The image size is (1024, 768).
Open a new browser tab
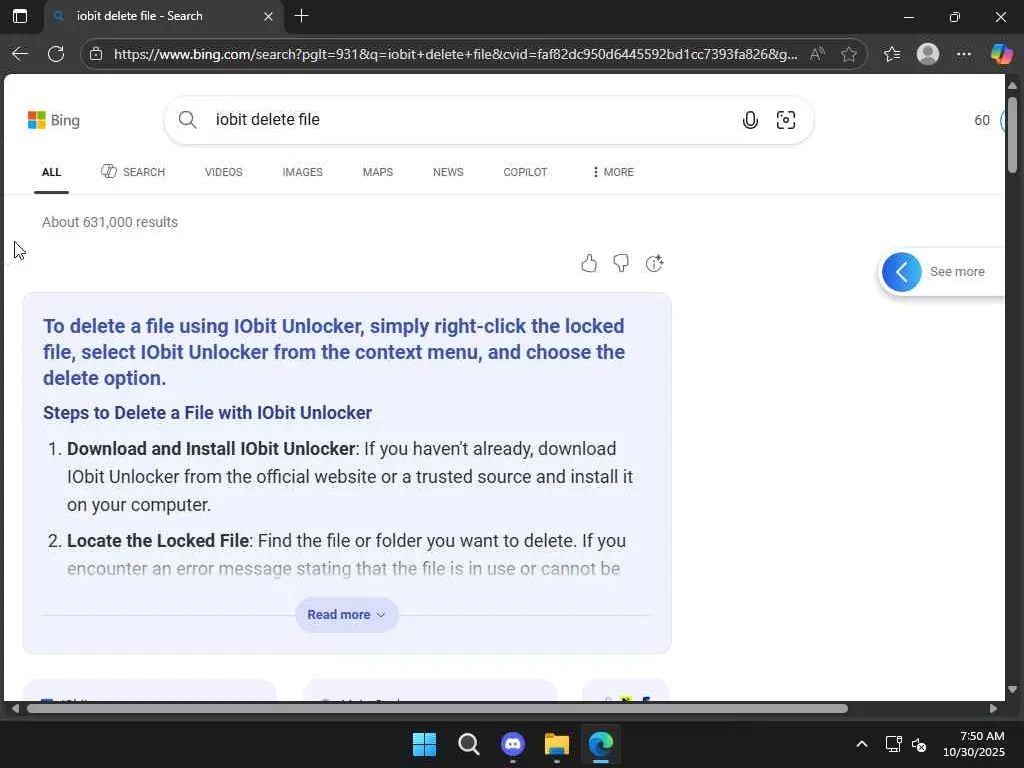(302, 16)
